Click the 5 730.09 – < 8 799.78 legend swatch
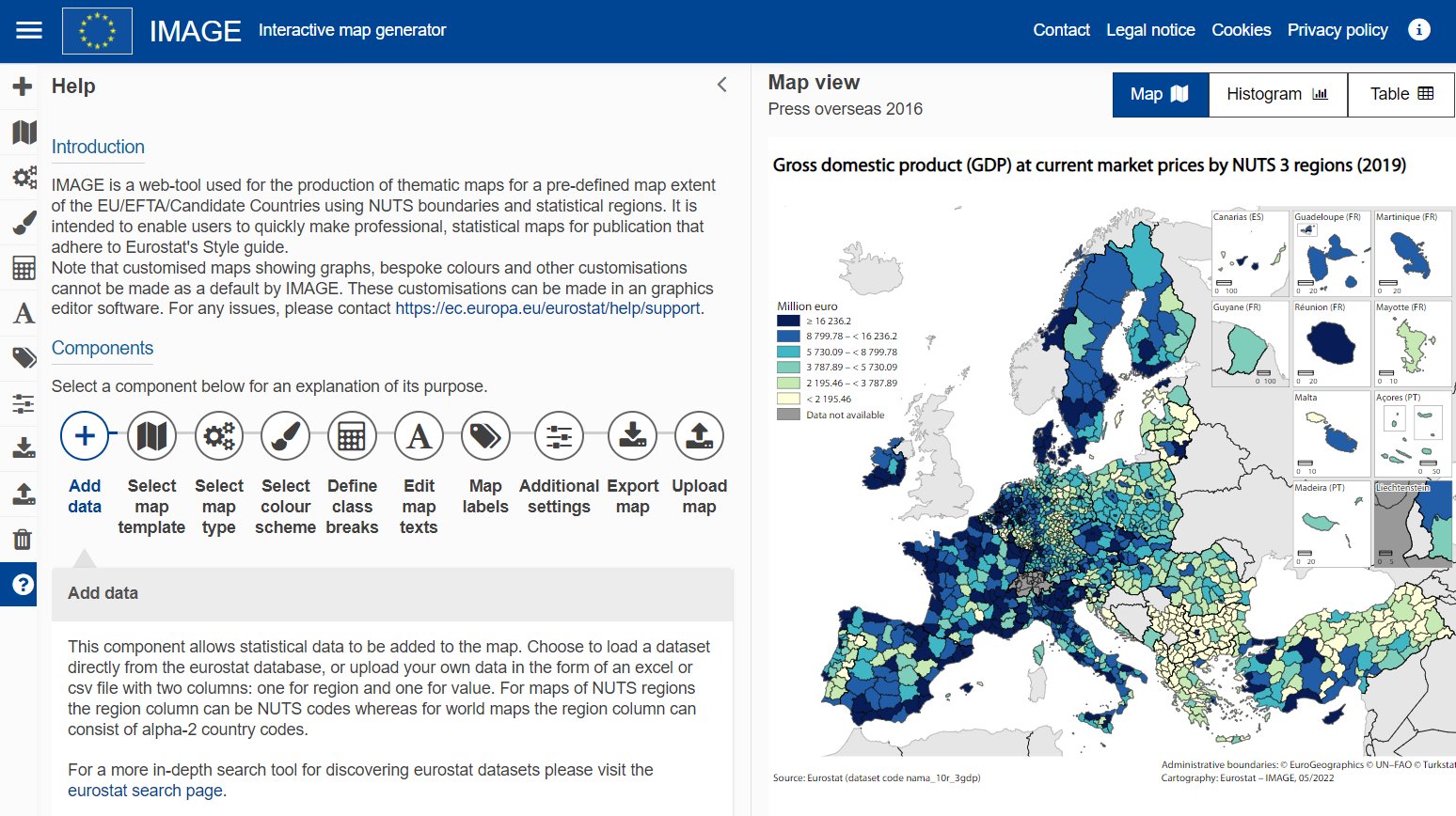Viewport: 1456px width, 816px height. click(x=788, y=352)
